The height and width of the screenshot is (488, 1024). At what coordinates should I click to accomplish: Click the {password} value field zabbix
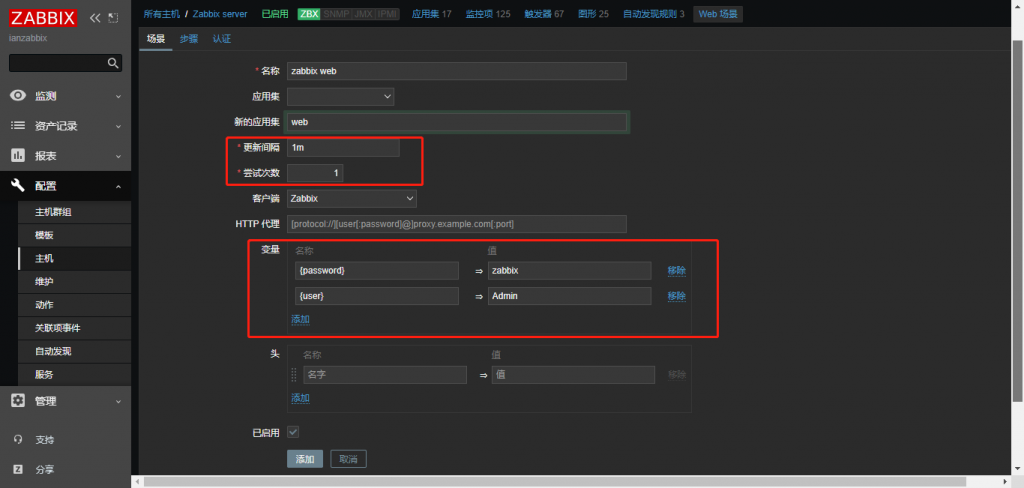[569, 270]
